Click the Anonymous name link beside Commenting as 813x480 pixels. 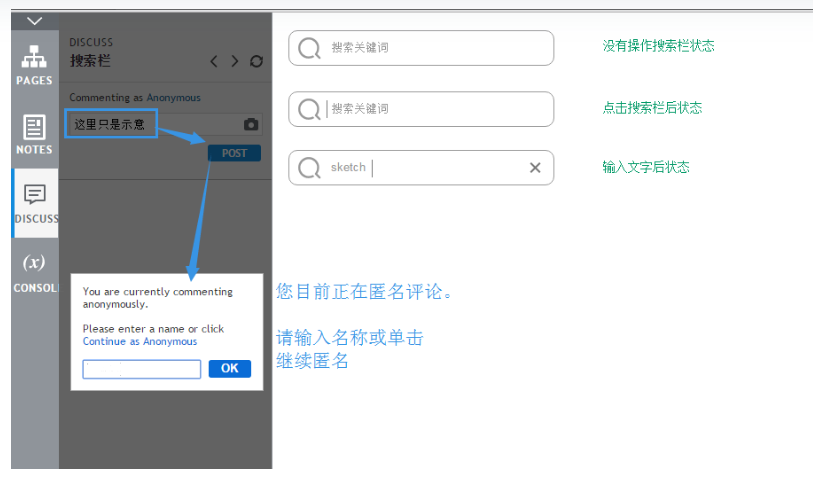click(174, 98)
